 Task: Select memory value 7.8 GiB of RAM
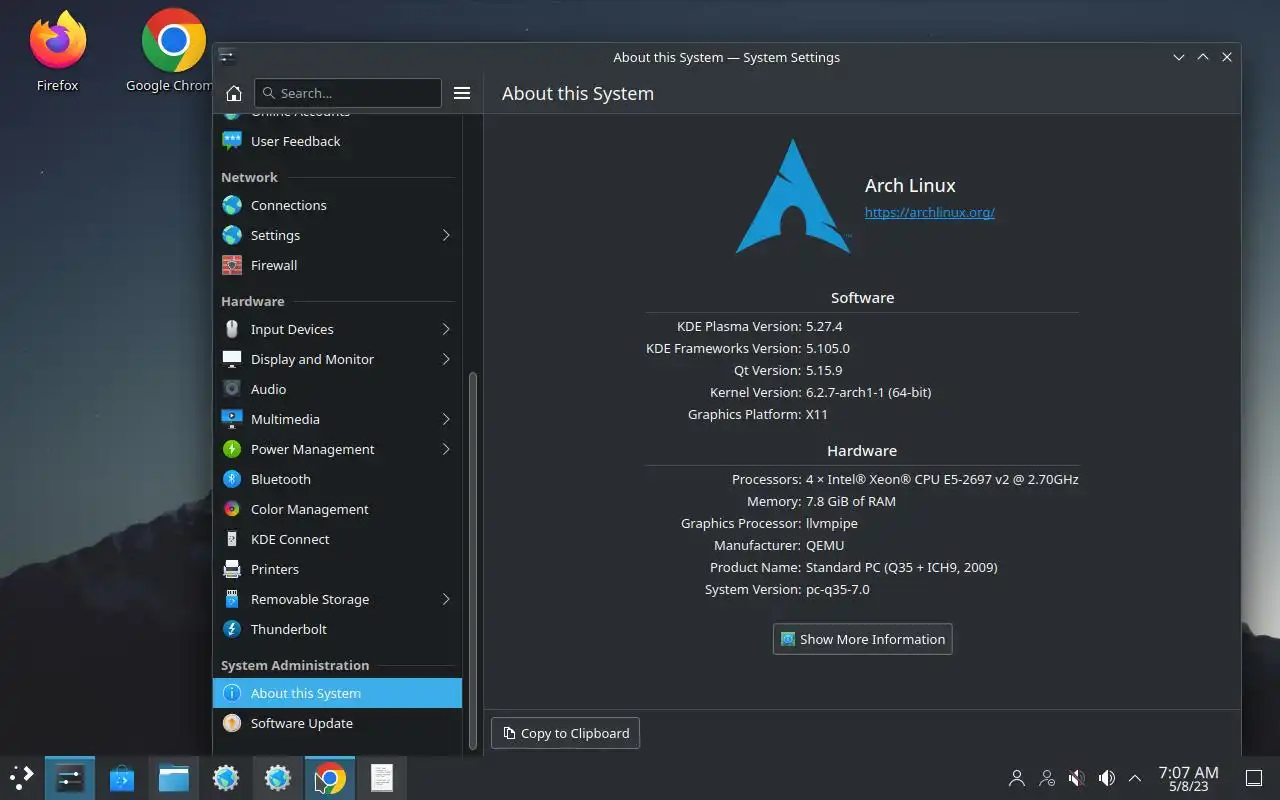[851, 501]
